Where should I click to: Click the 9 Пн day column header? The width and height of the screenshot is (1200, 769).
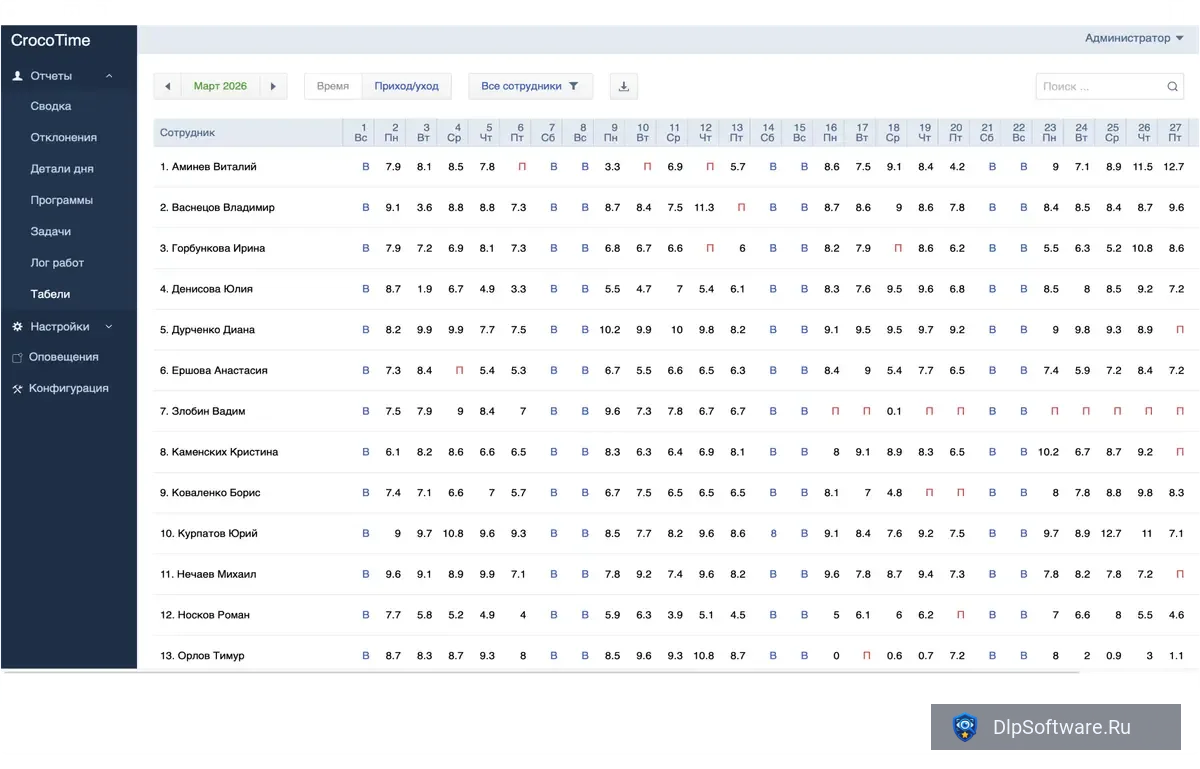click(611, 132)
